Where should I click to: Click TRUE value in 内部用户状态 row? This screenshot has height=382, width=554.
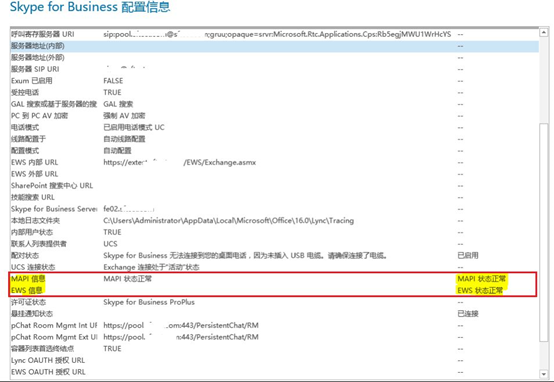click(x=112, y=233)
